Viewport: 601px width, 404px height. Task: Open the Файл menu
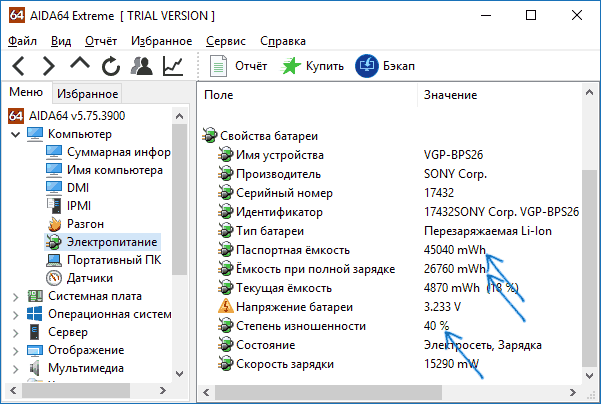(x=22, y=41)
